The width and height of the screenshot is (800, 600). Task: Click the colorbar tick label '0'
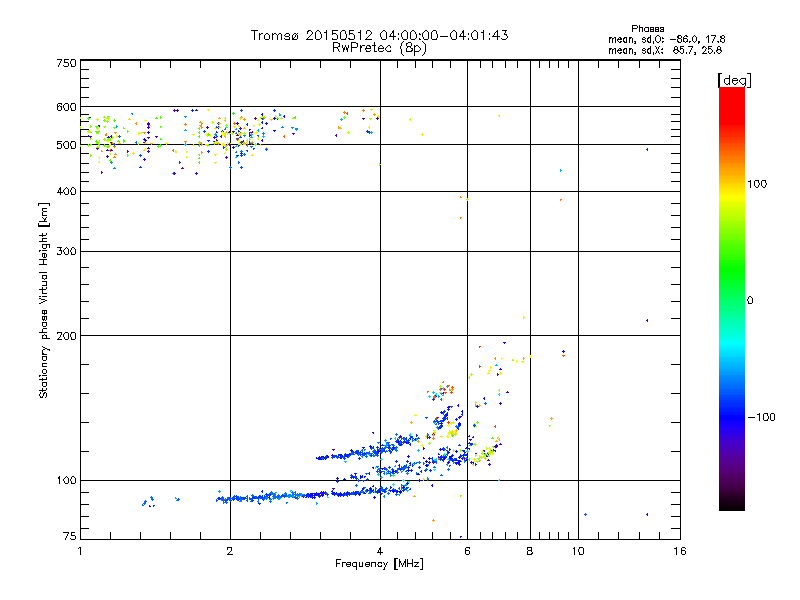750,301
